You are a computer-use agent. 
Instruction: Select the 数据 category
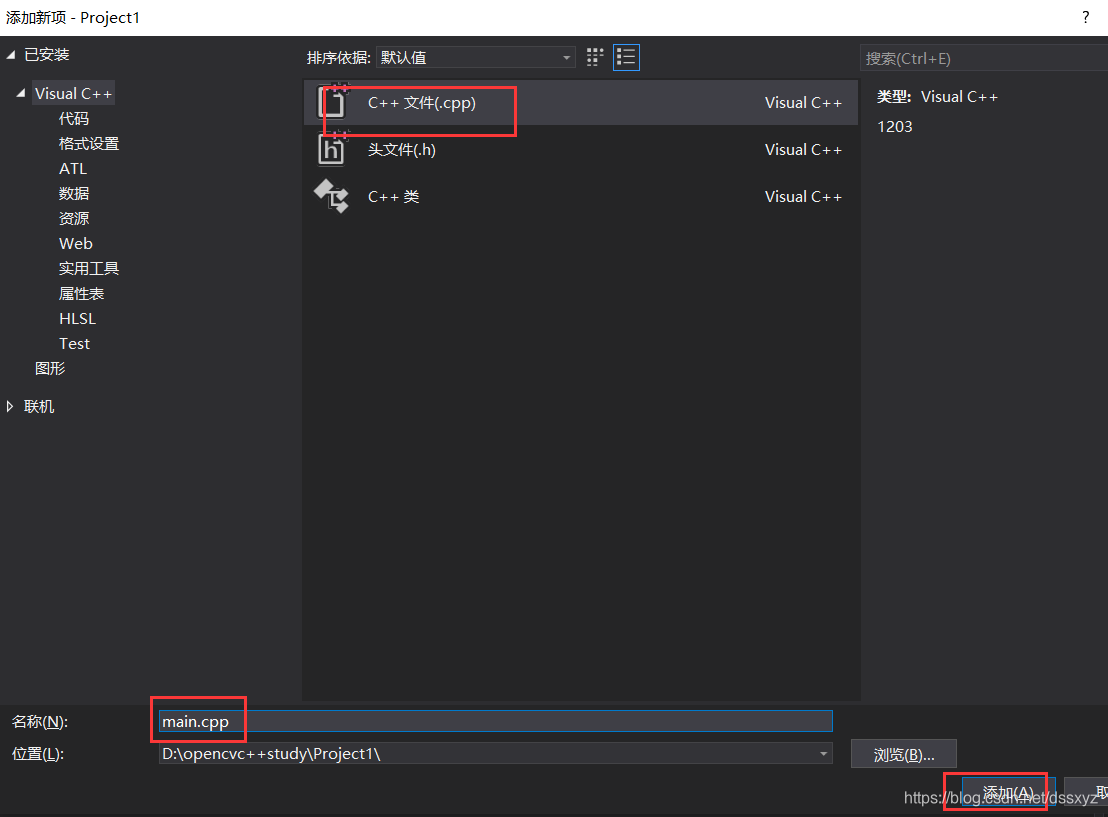(x=73, y=193)
